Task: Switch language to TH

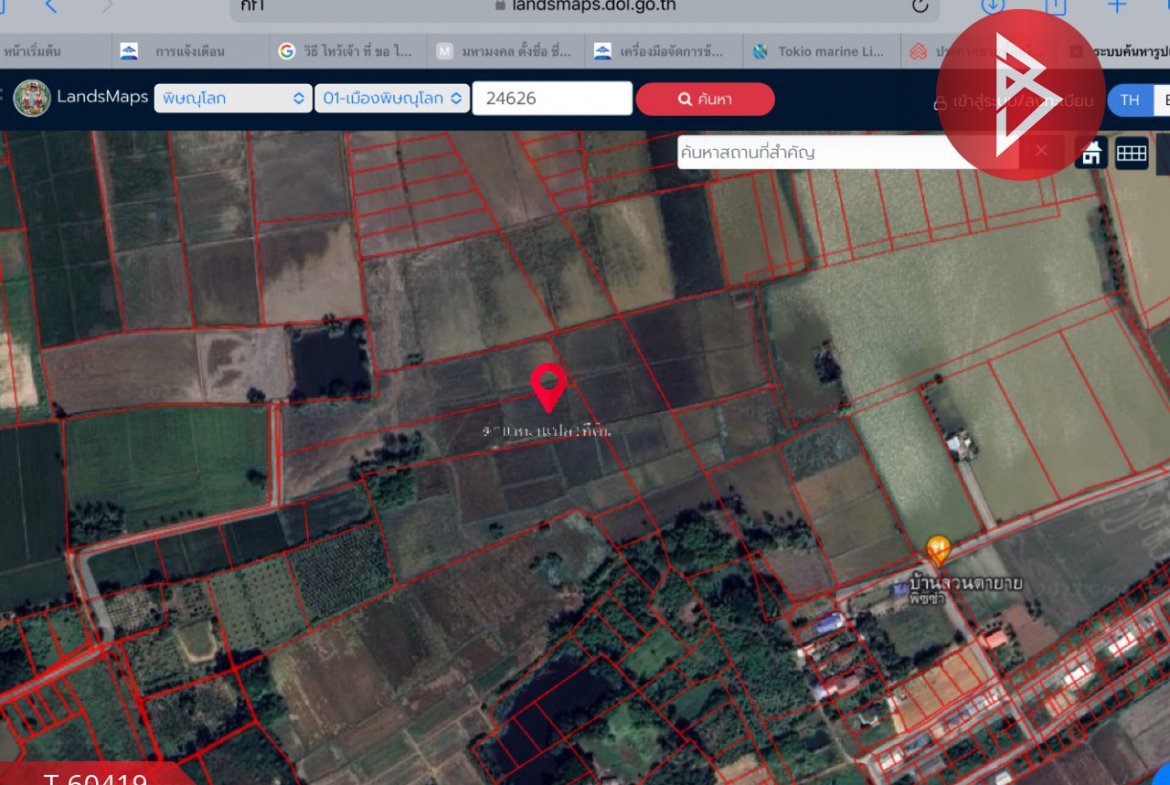Action: [1130, 100]
